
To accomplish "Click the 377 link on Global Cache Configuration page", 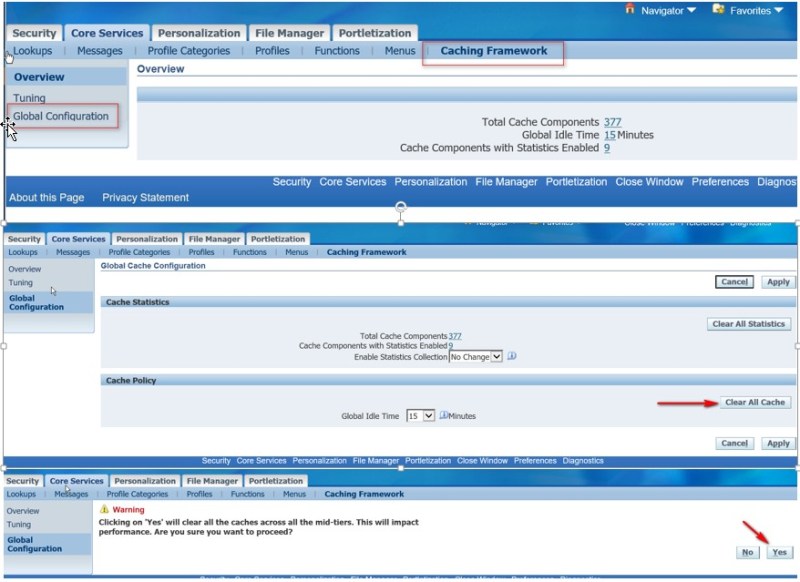I will coord(455,336).
